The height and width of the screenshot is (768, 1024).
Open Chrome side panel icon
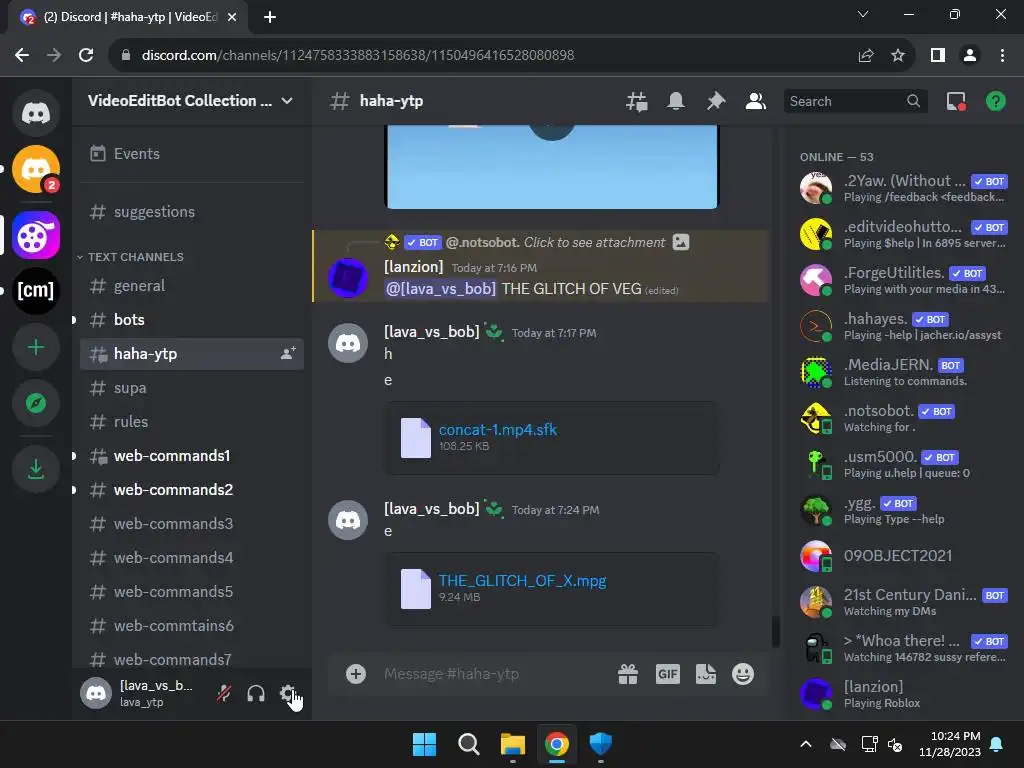point(938,55)
